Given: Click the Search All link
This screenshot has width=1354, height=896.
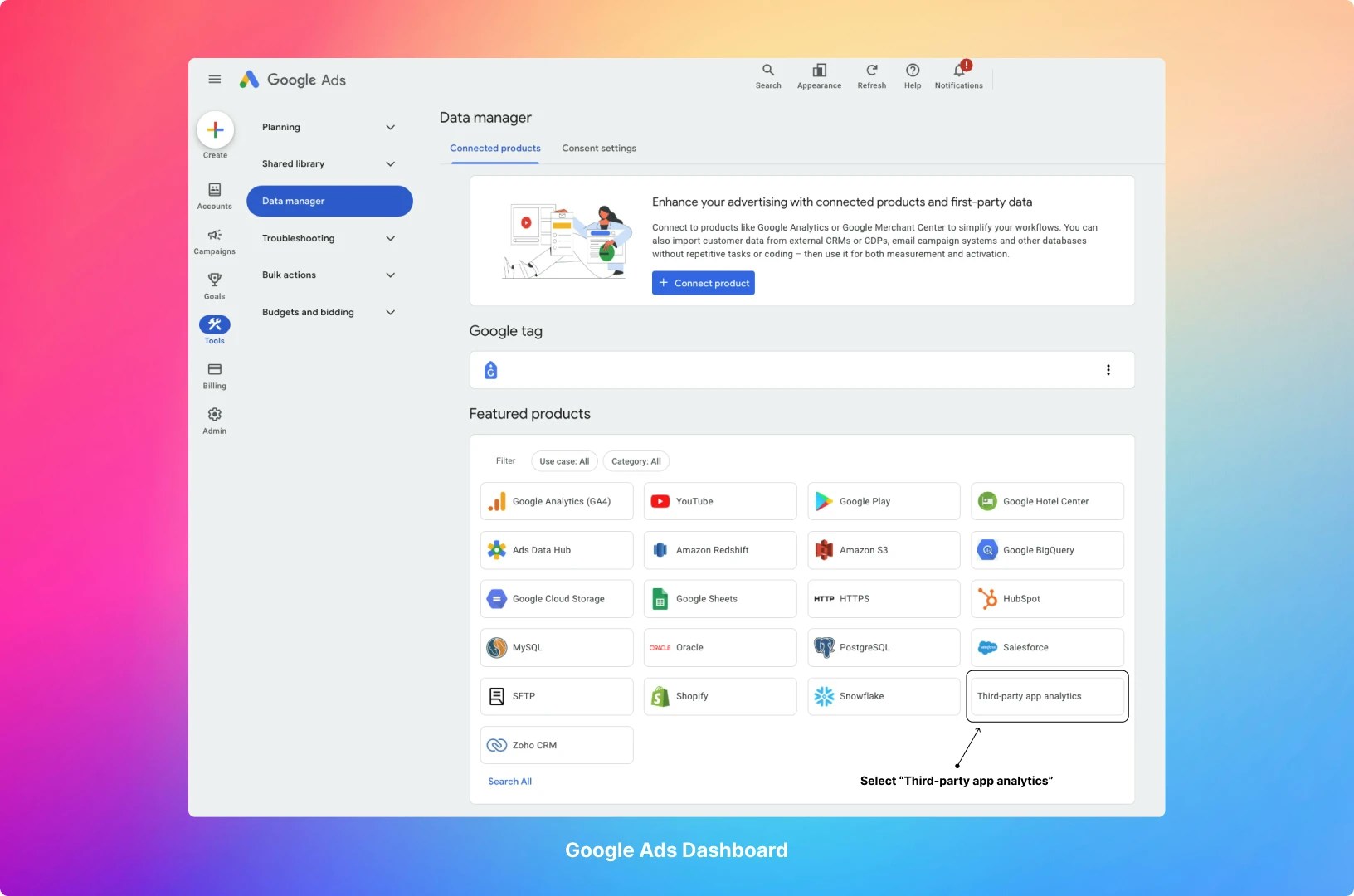Looking at the screenshot, I should tap(509, 782).
